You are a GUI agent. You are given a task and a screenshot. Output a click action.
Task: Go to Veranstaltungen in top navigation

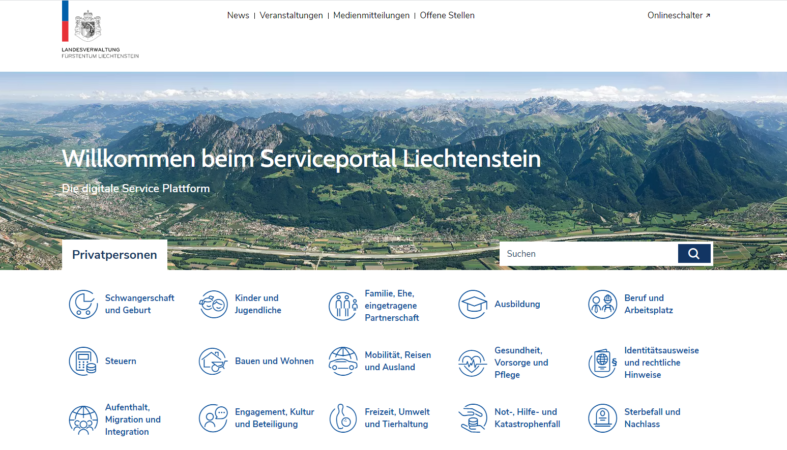click(x=291, y=16)
